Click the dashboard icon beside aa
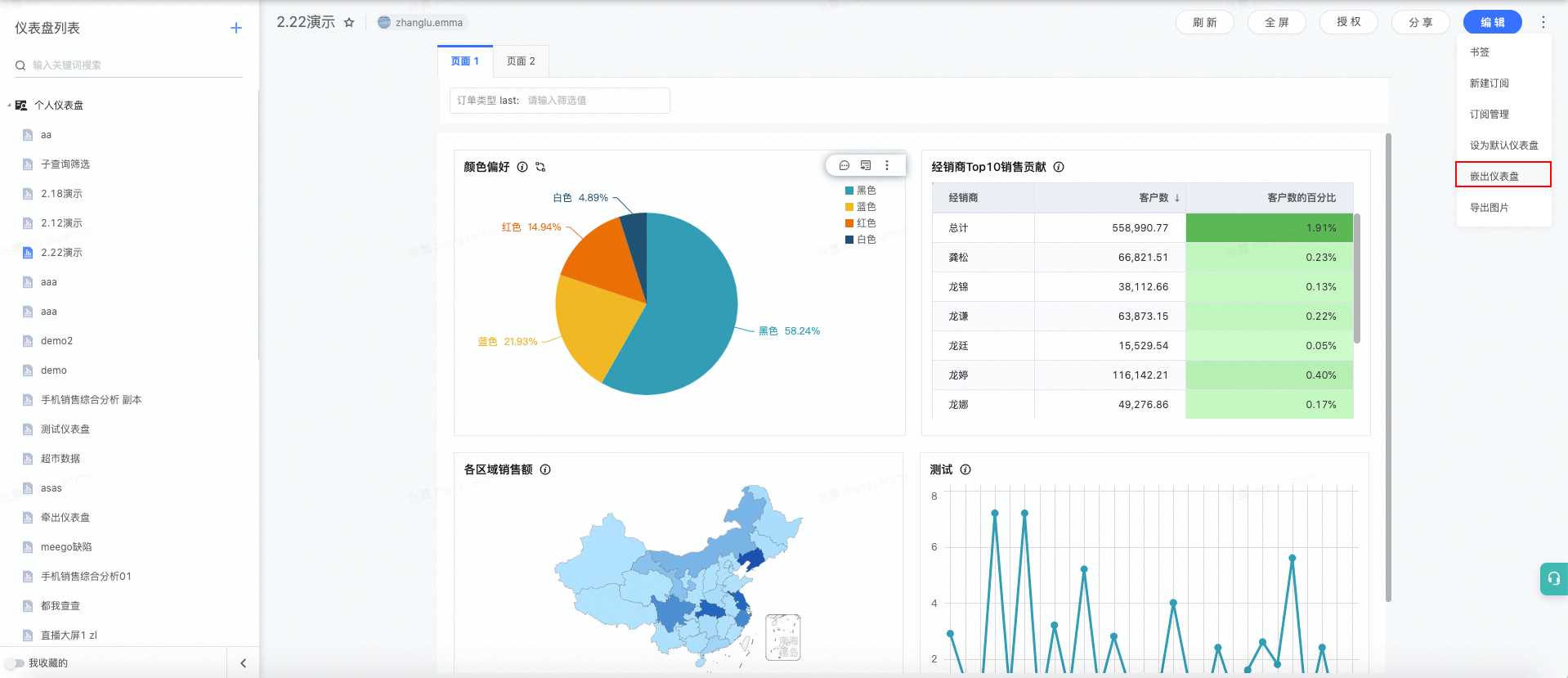The width and height of the screenshot is (1568, 678). pos(28,135)
